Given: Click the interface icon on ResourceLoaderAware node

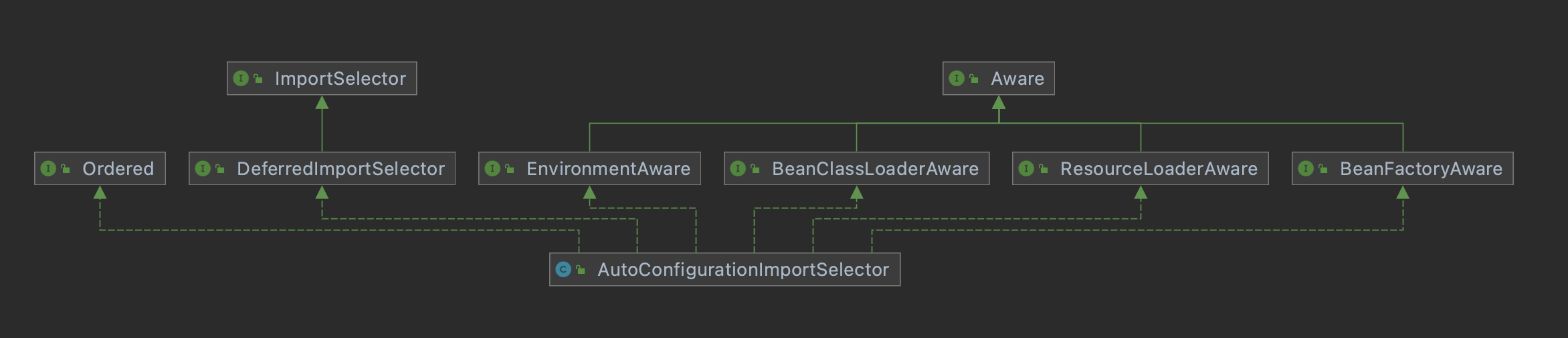Looking at the screenshot, I should 1026,169.
